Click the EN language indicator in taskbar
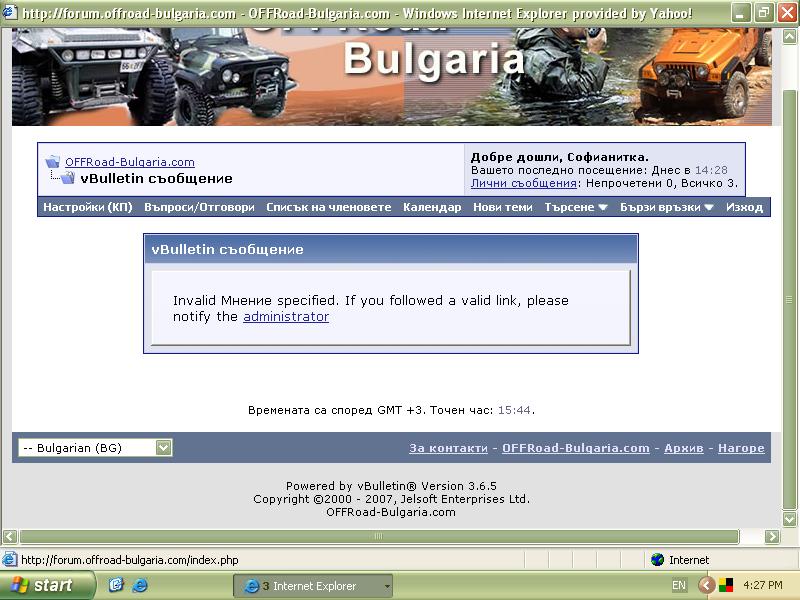 pos(679,585)
